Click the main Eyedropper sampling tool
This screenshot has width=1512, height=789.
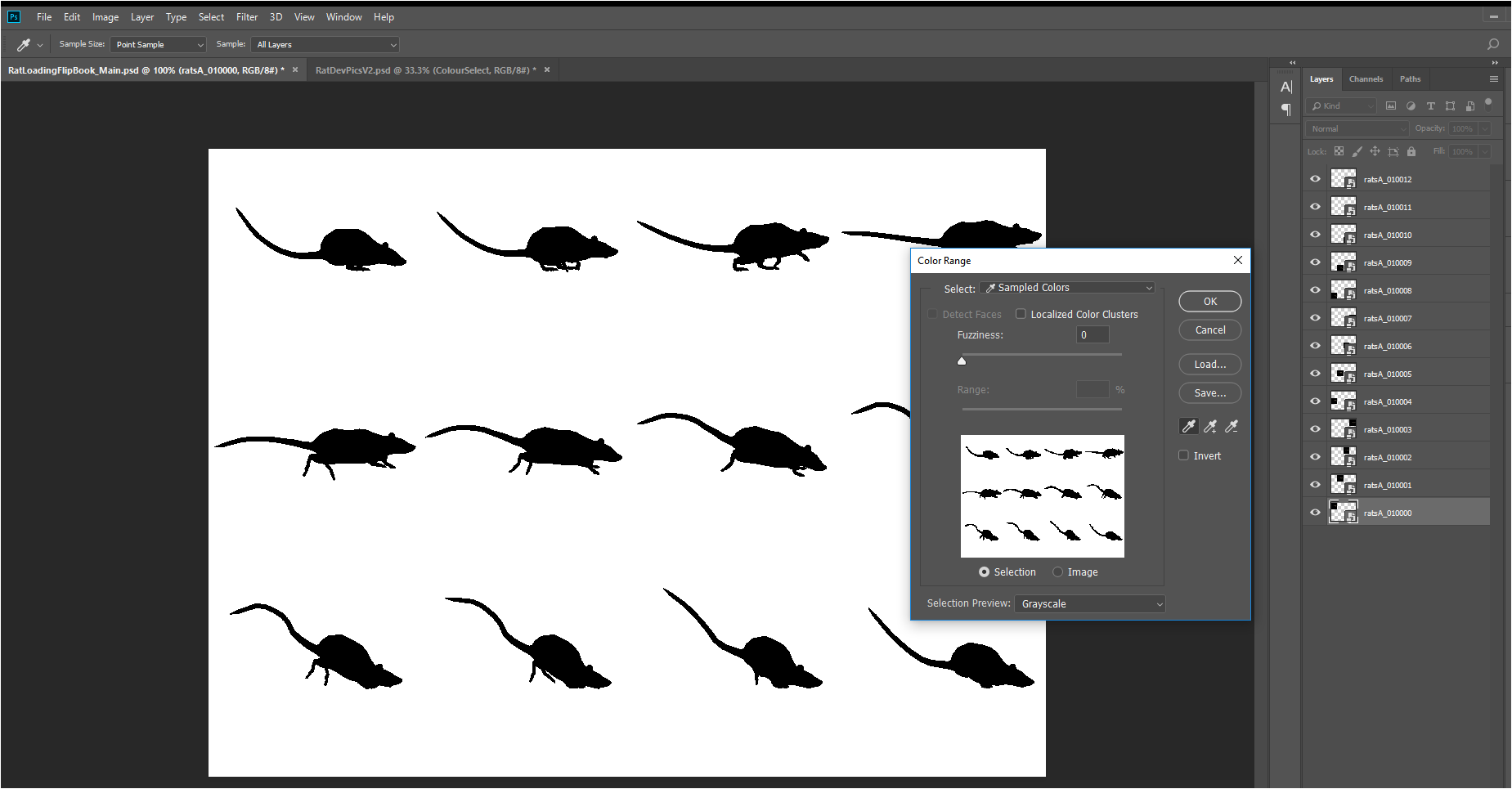tap(1188, 426)
